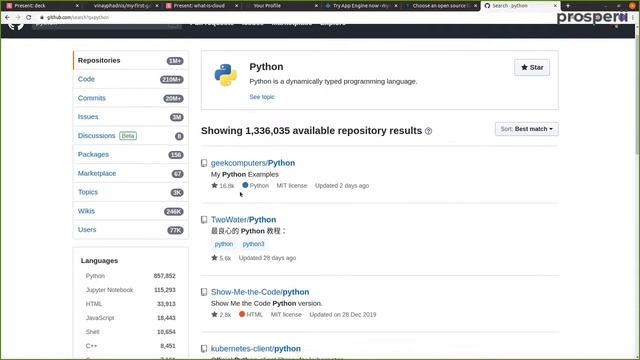Click repository icon beside TwoWater/Python
This screenshot has height=360, width=640.
pyautogui.click(x=204, y=220)
